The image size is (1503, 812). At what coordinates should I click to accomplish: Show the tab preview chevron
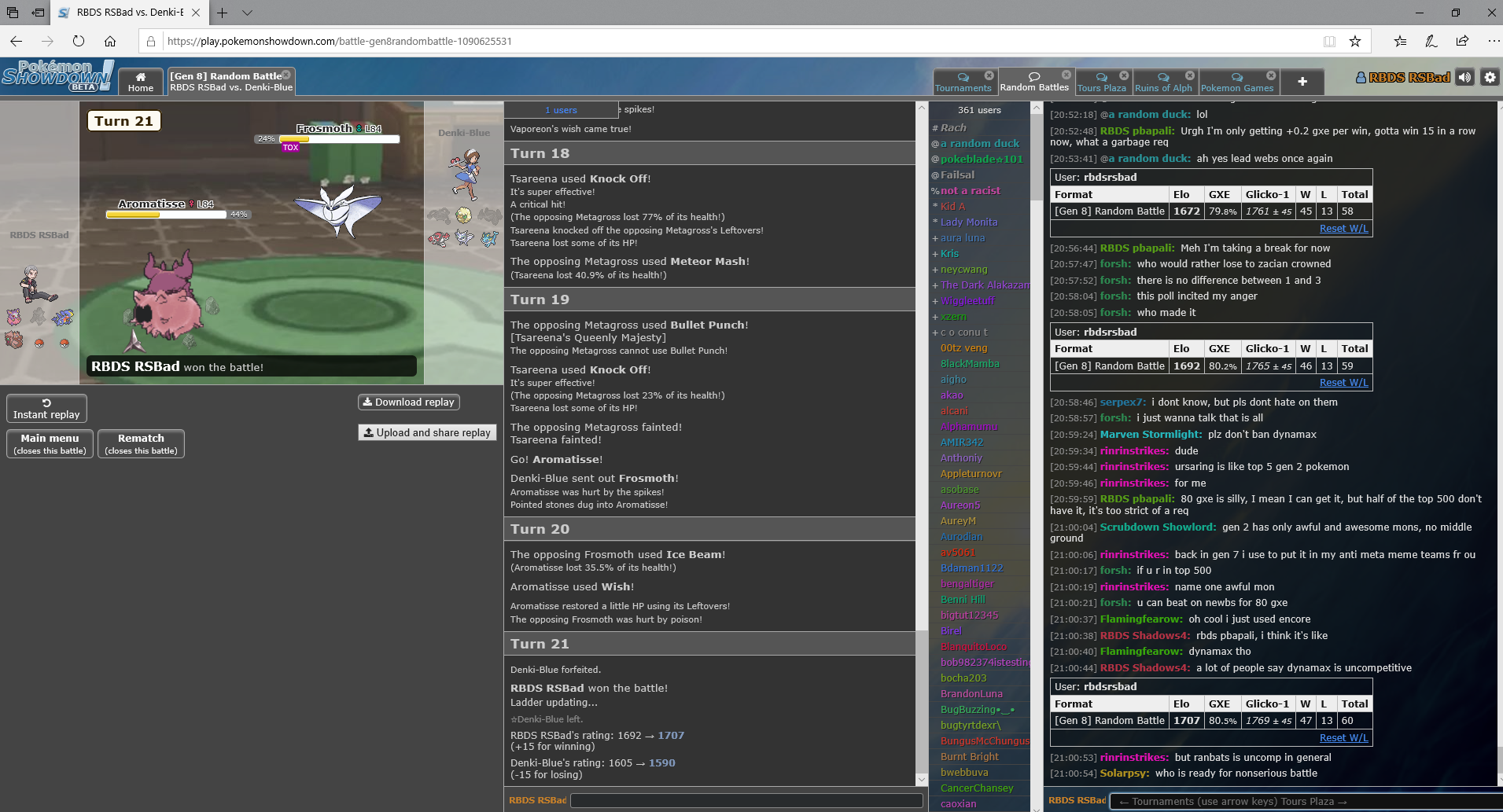click(247, 13)
